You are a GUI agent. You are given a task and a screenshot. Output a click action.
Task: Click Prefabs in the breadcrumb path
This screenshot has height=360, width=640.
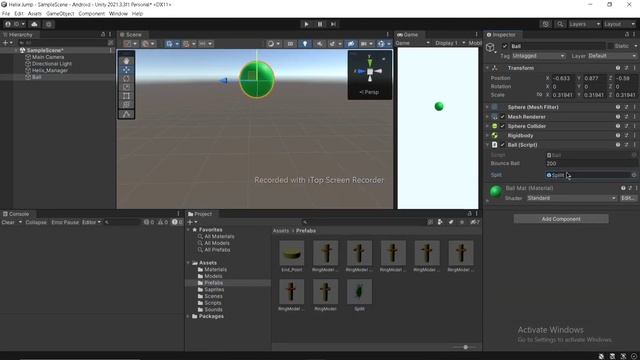[306, 231]
